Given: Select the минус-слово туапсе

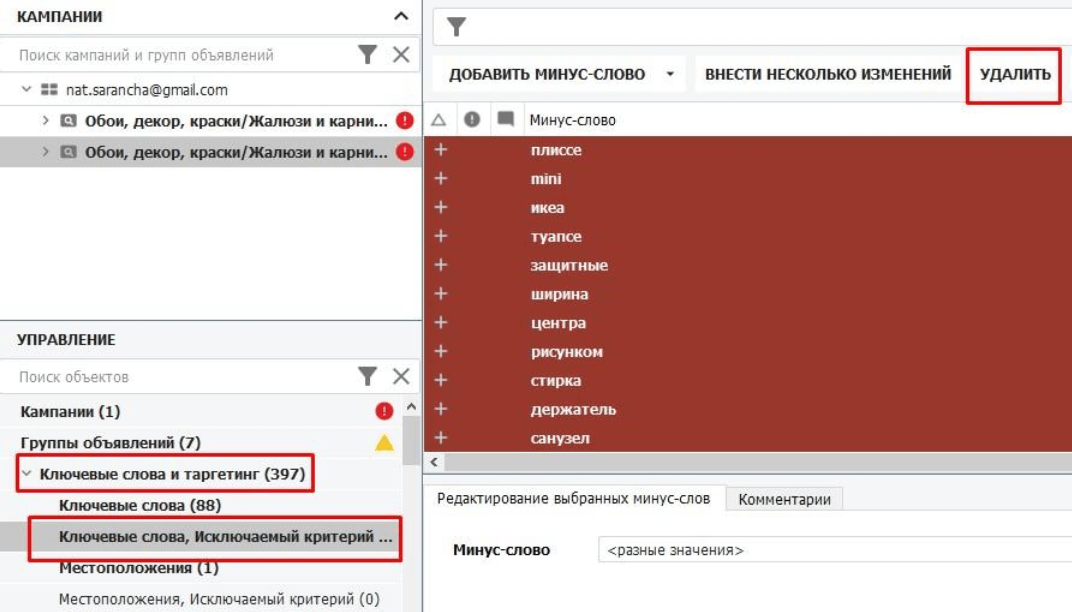Looking at the screenshot, I should pyautogui.click(x=556, y=237).
